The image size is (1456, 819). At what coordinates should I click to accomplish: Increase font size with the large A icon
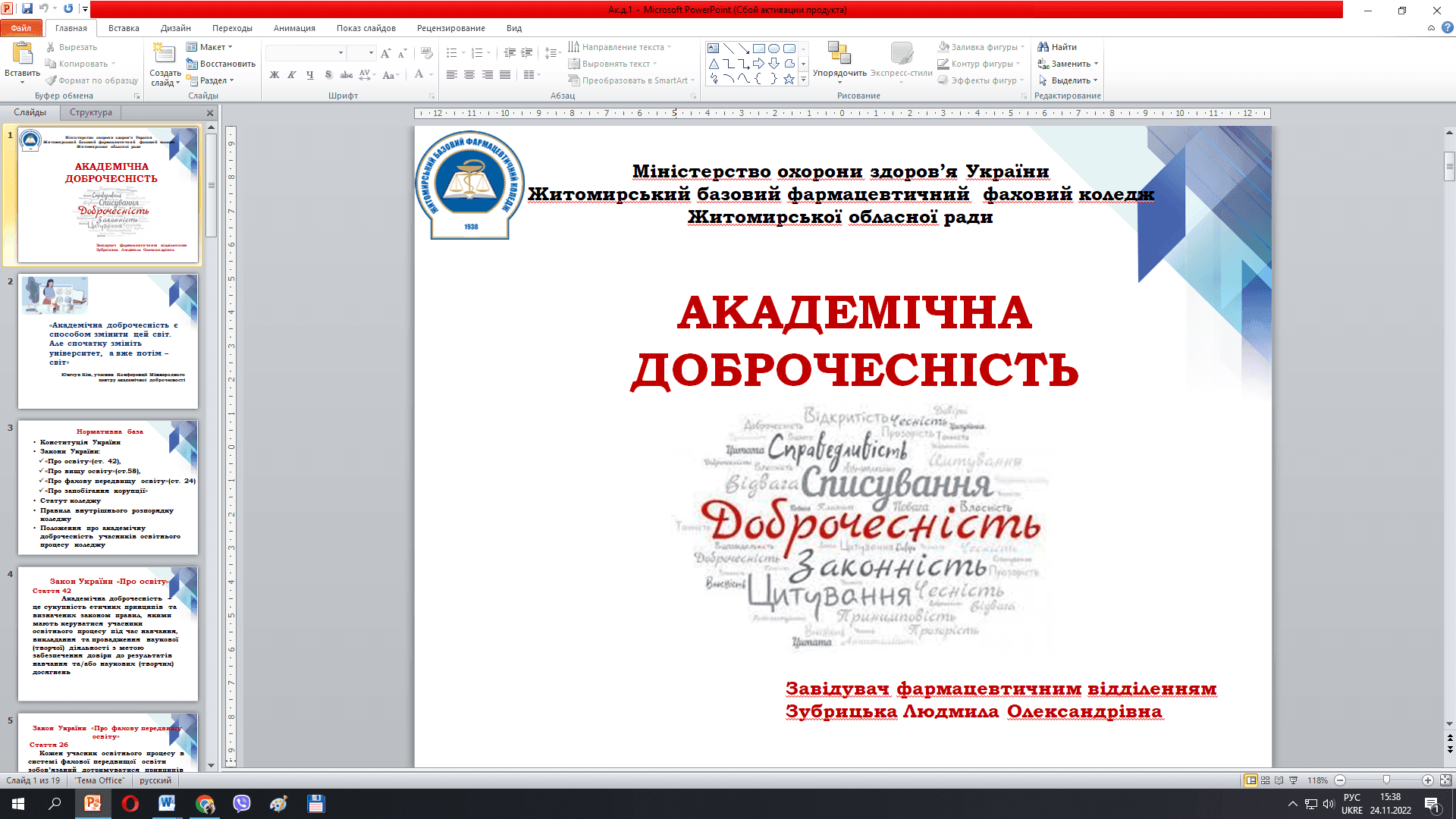point(386,53)
